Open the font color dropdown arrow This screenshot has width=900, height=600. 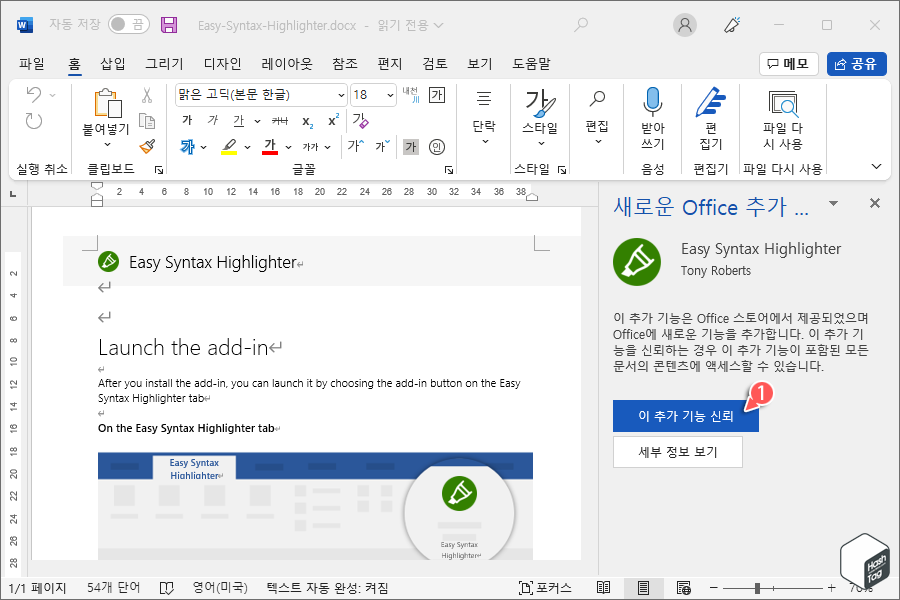tap(287, 147)
